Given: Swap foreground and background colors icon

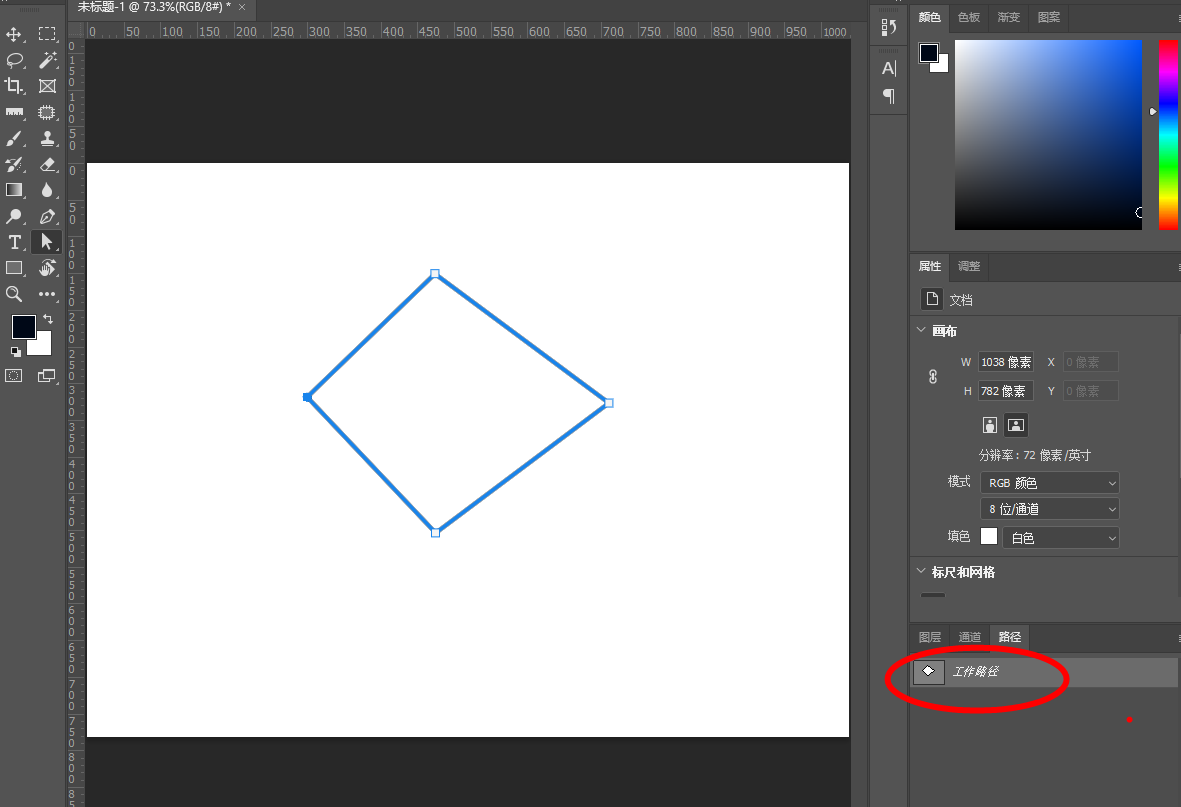Looking at the screenshot, I should click(48, 319).
